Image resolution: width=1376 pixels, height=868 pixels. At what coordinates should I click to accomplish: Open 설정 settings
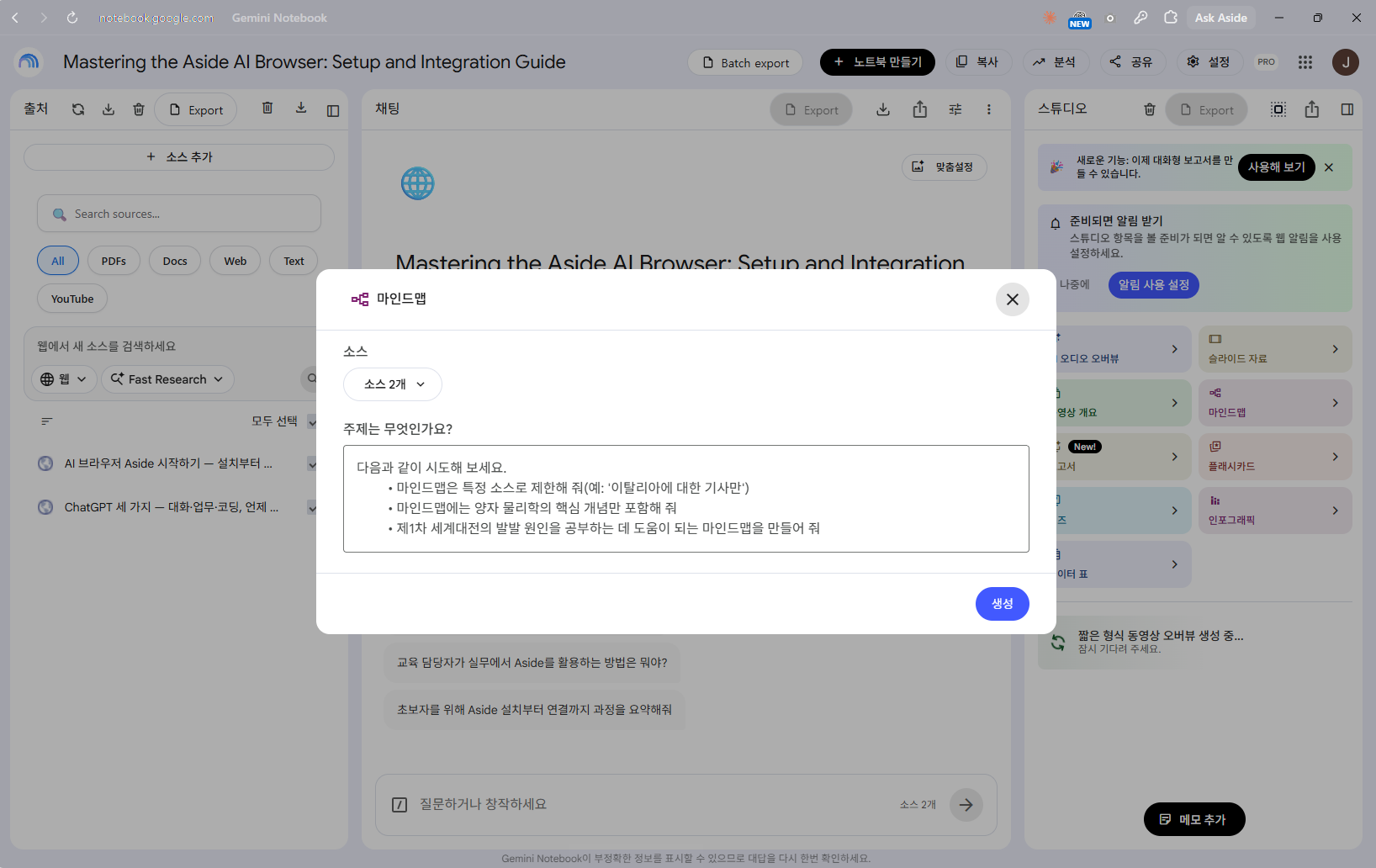click(1209, 62)
